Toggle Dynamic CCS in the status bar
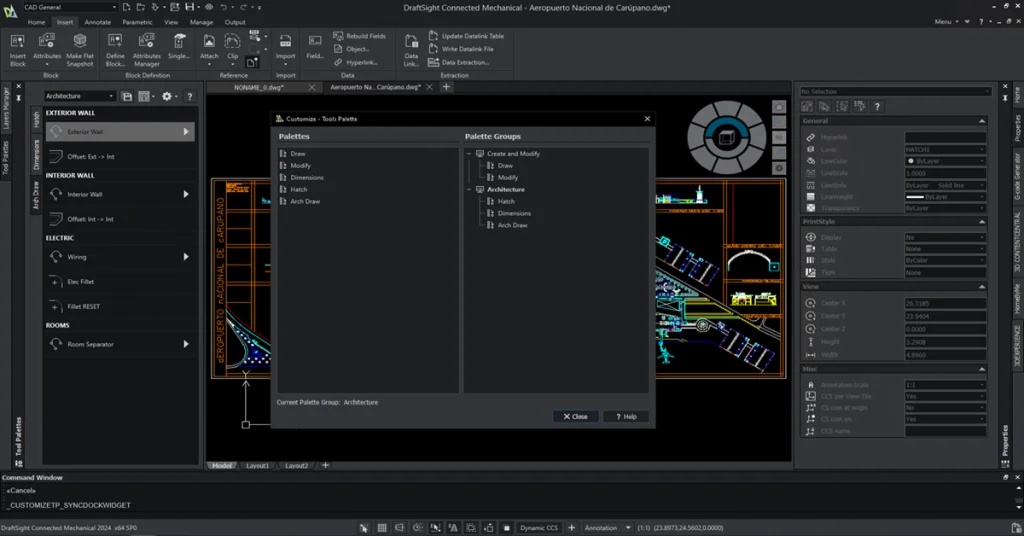1024x536 pixels. click(538, 527)
